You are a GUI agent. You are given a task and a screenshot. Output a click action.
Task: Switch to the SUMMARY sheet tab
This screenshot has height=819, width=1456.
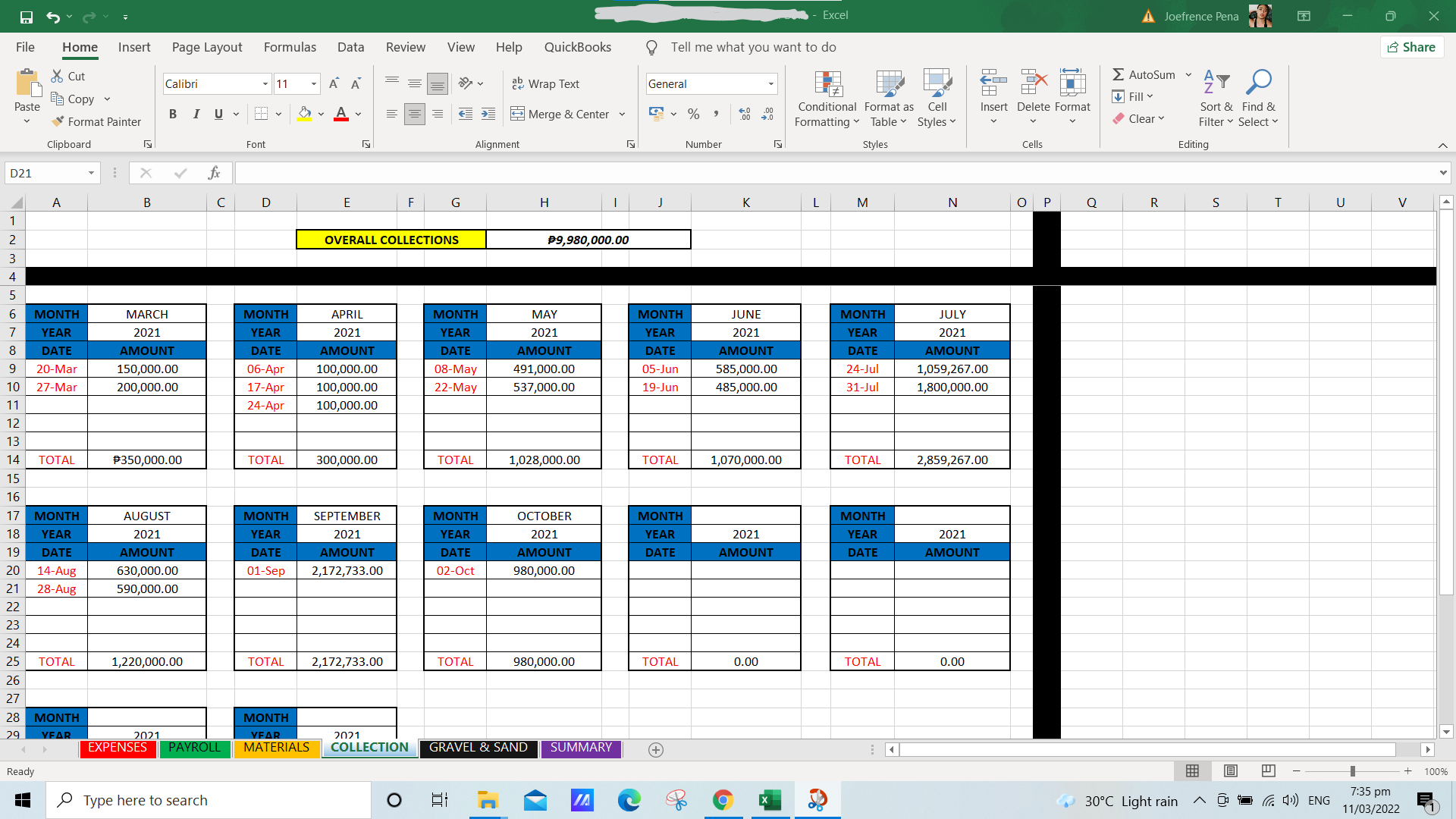click(580, 748)
